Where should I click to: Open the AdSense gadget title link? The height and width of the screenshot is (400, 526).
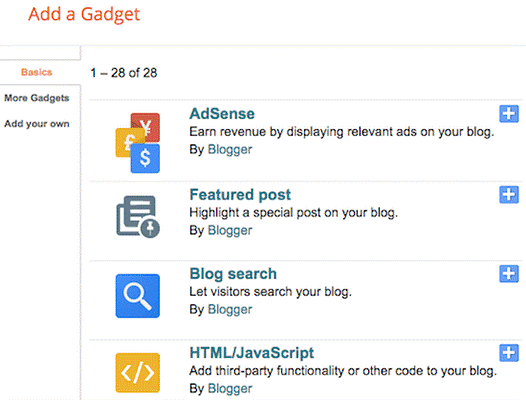pyautogui.click(x=222, y=114)
